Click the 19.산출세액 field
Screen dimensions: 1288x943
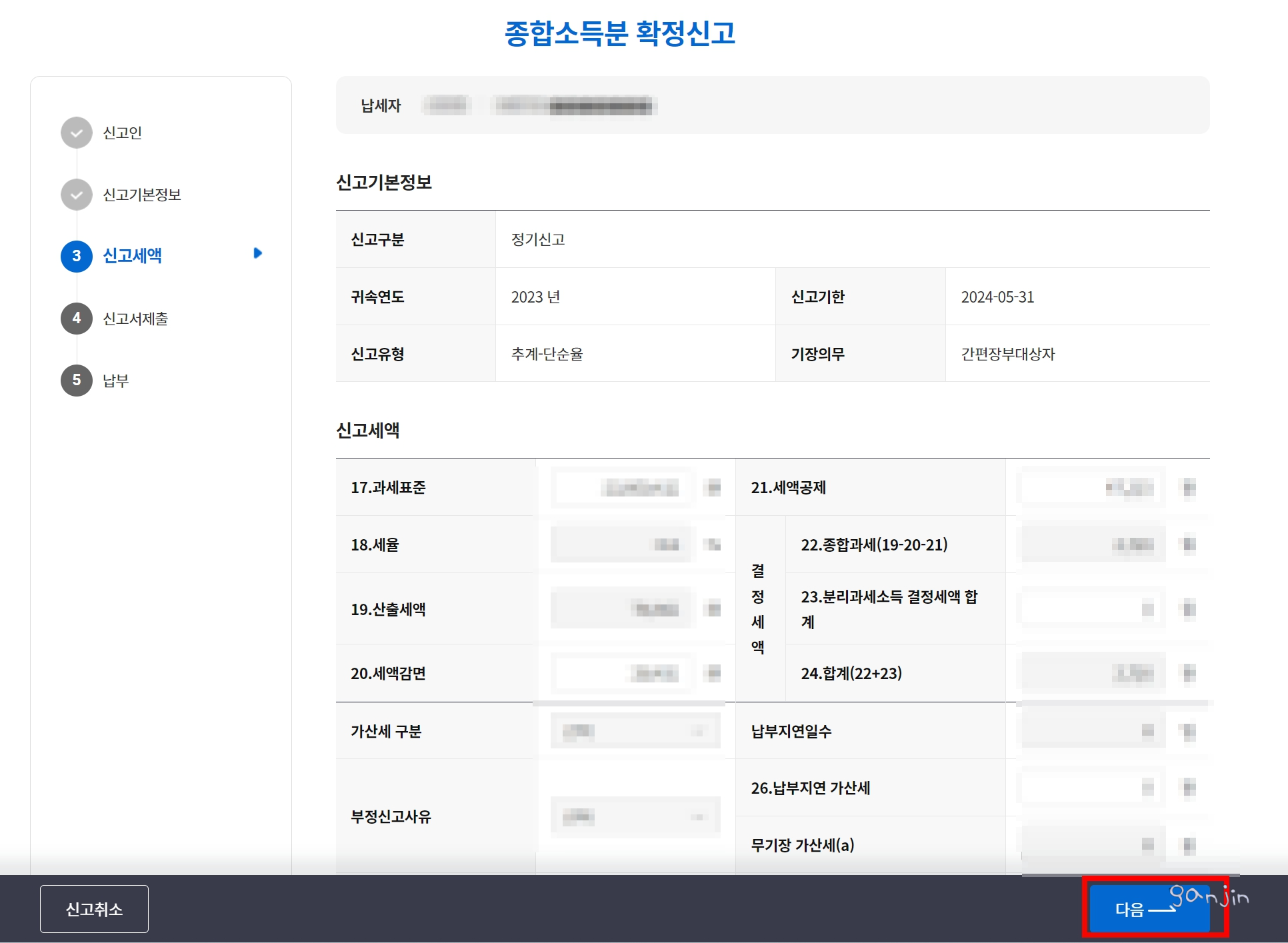(623, 608)
